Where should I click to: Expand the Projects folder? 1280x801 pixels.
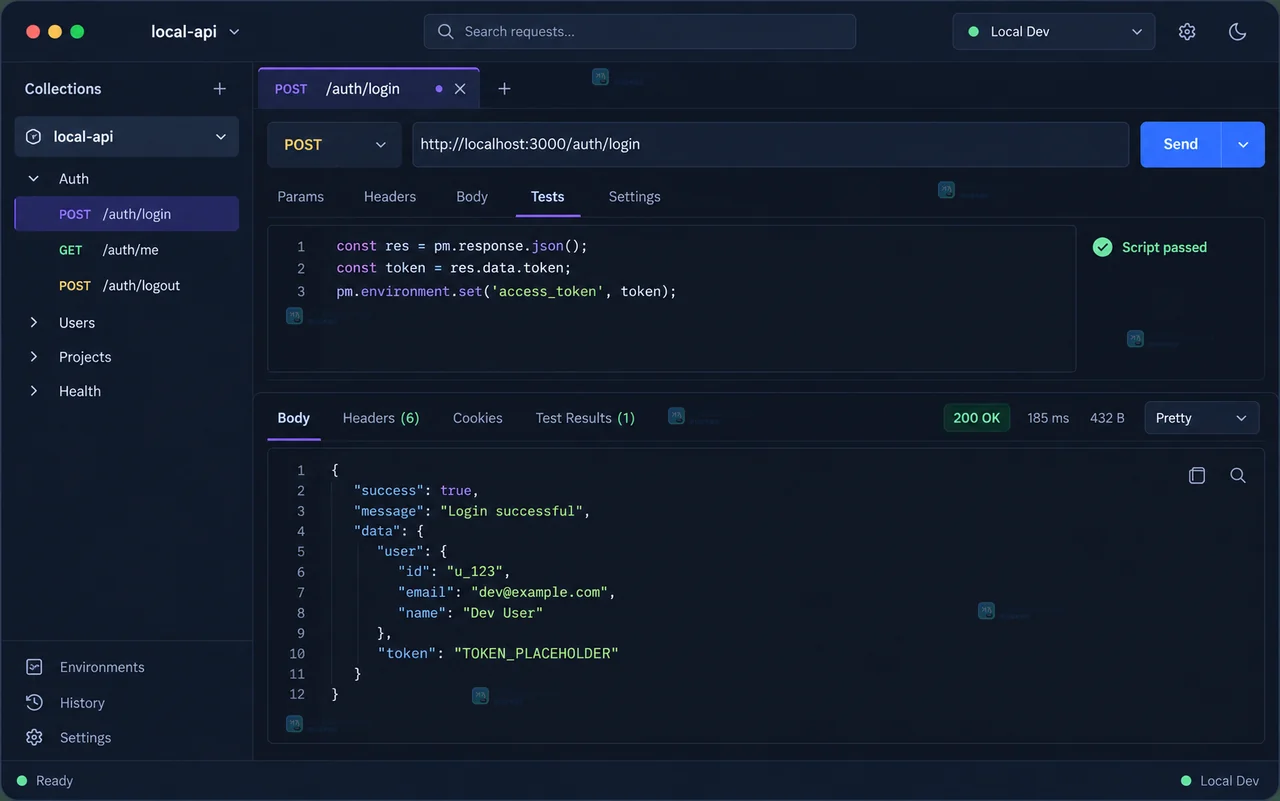[x=34, y=357]
